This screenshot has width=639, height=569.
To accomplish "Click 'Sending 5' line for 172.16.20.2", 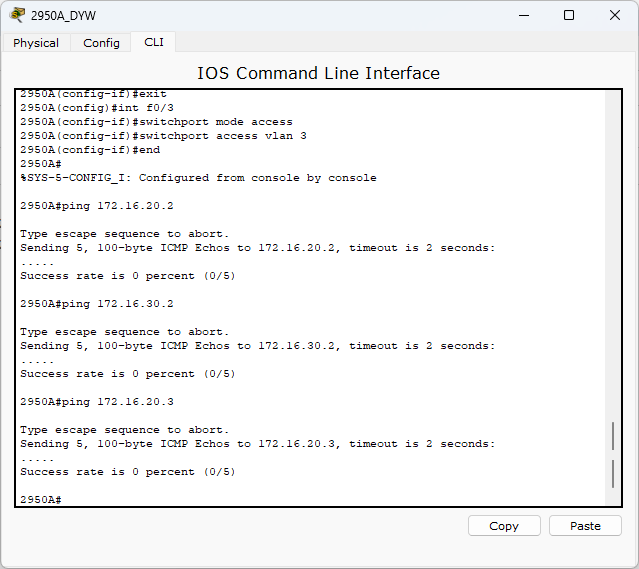I will 258,248.
